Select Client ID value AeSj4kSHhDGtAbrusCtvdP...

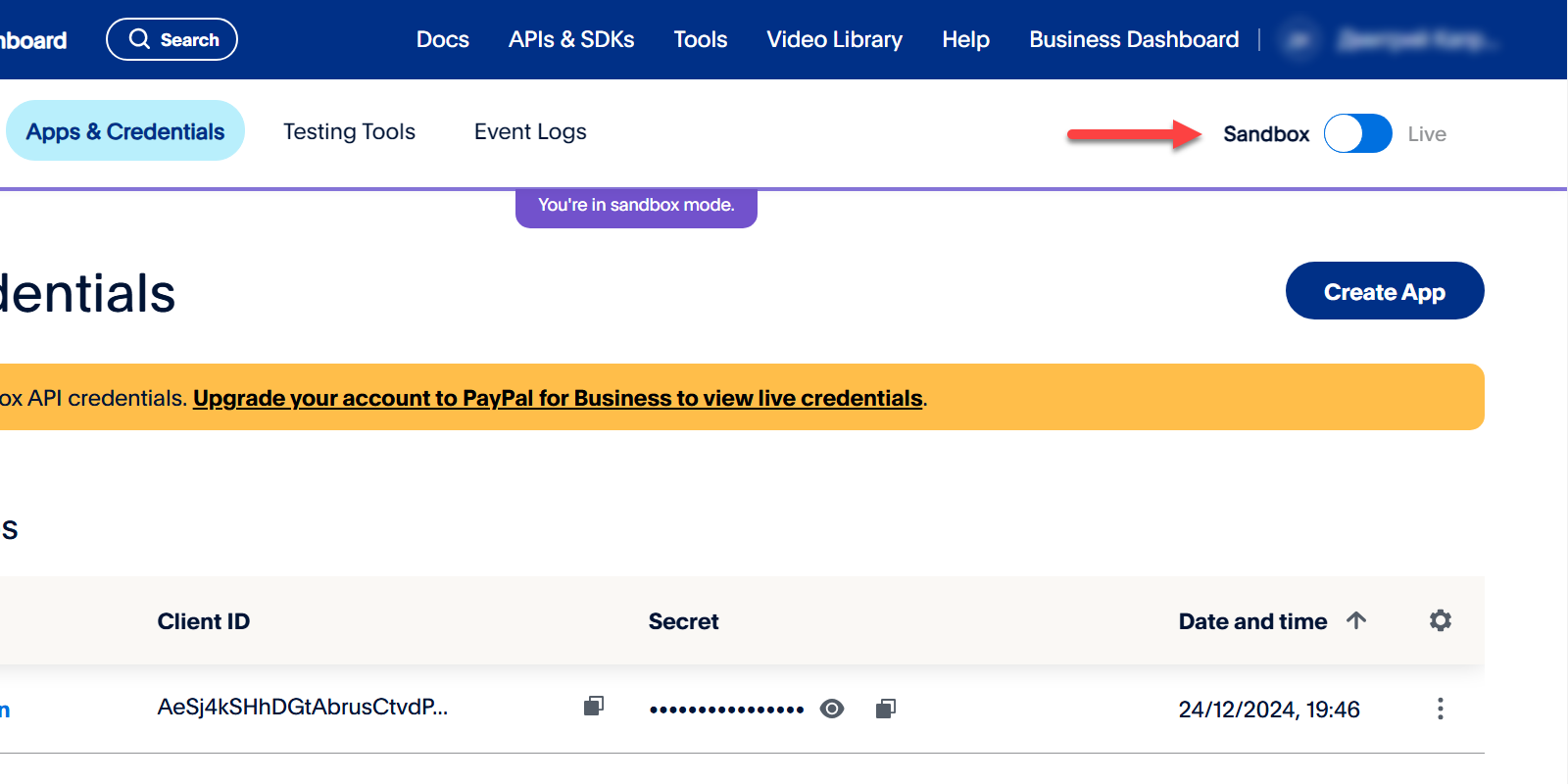[303, 708]
